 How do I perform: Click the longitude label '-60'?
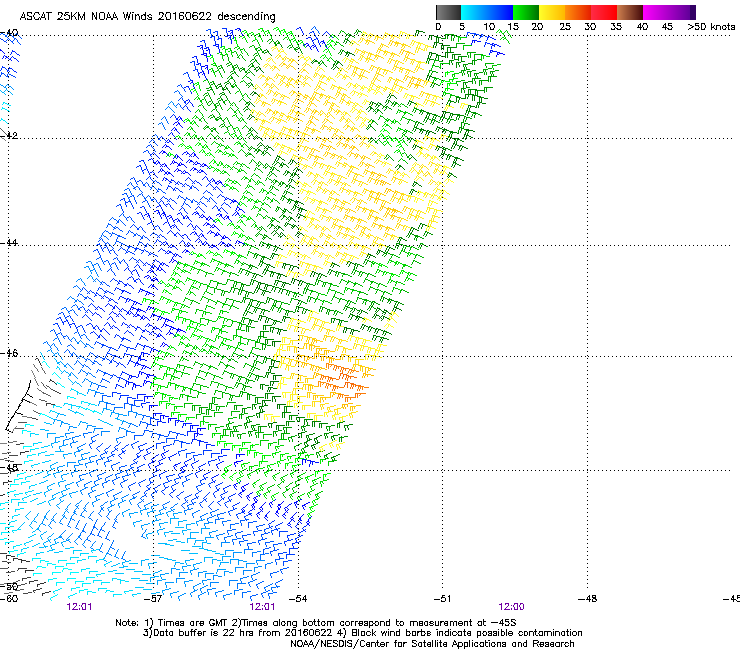(x=9, y=599)
